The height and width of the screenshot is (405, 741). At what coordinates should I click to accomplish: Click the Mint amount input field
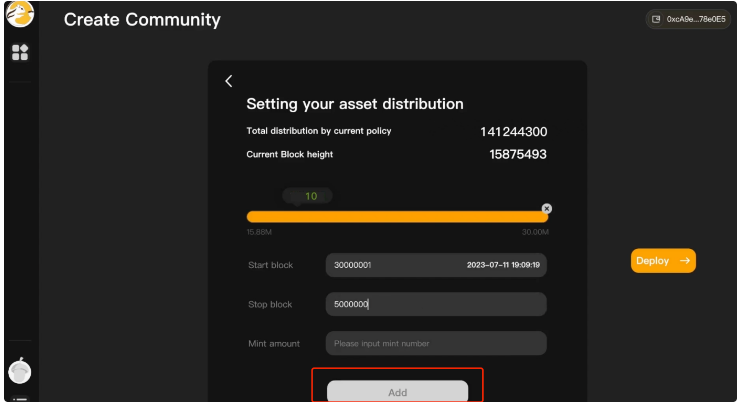tap(436, 344)
